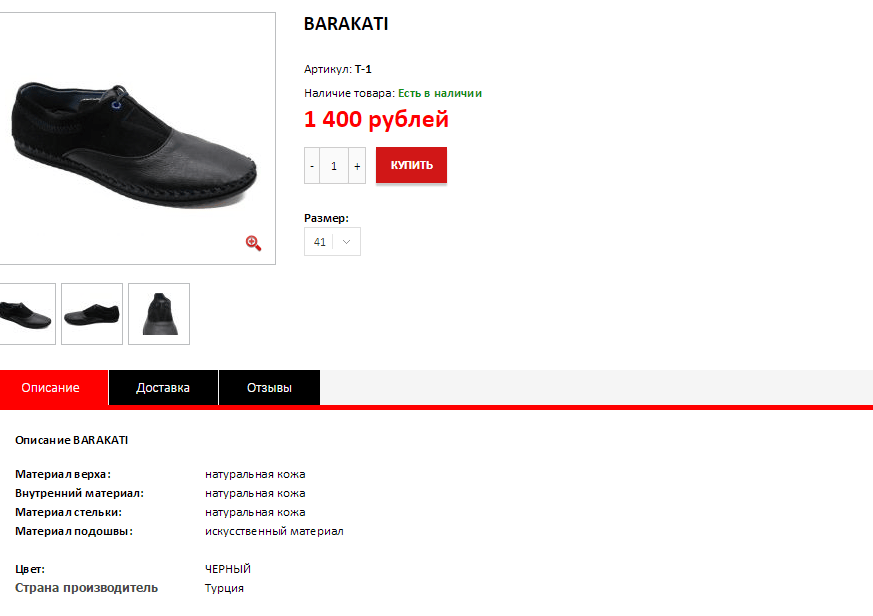This screenshot has width=873, height=616.
Task: Select the first shoe thumbnail
Action: [x=27, y=314]
